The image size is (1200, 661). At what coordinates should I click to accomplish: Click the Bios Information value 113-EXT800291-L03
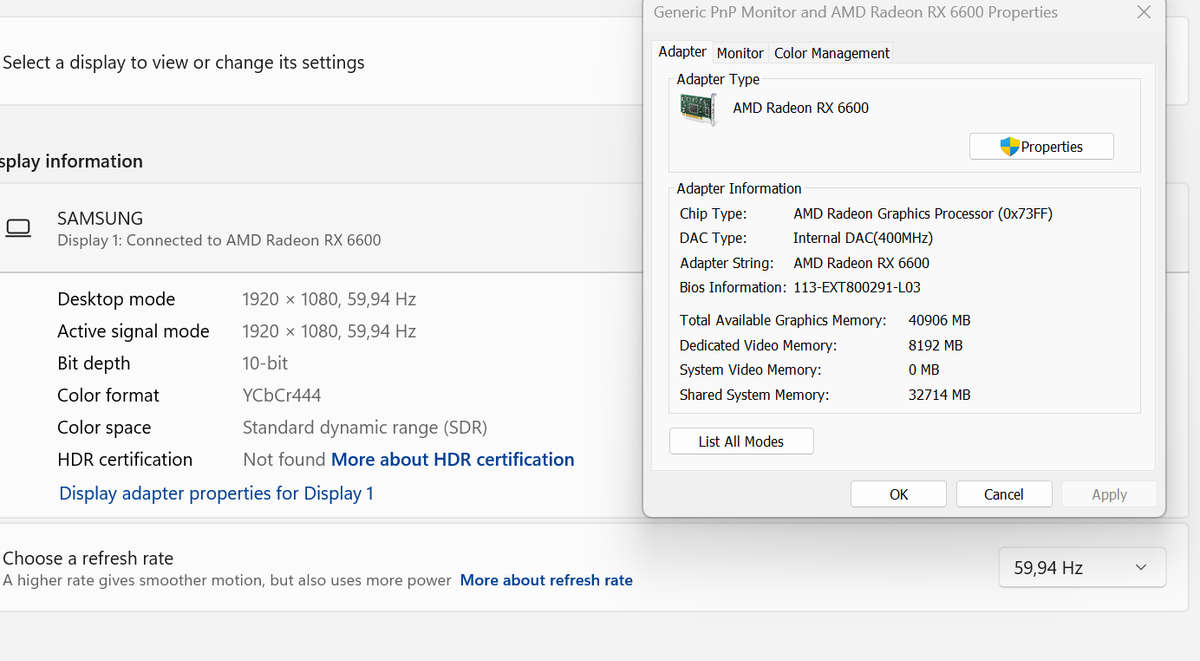tap(857, 288)
